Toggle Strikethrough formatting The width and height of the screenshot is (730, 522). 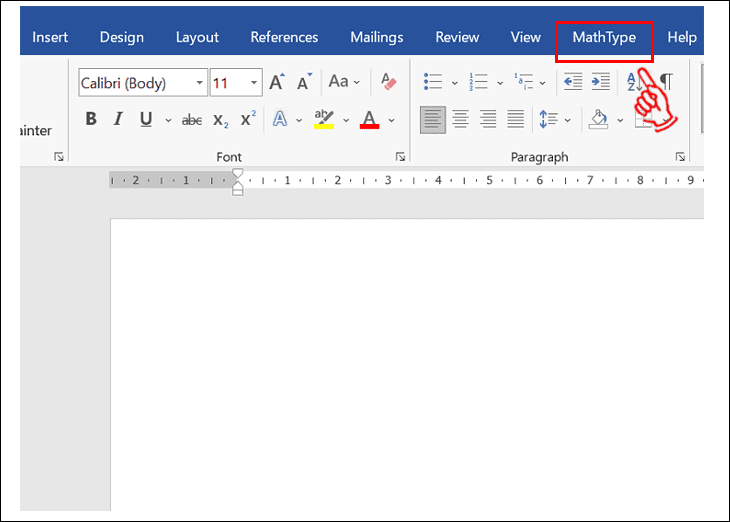coord(191,120)
